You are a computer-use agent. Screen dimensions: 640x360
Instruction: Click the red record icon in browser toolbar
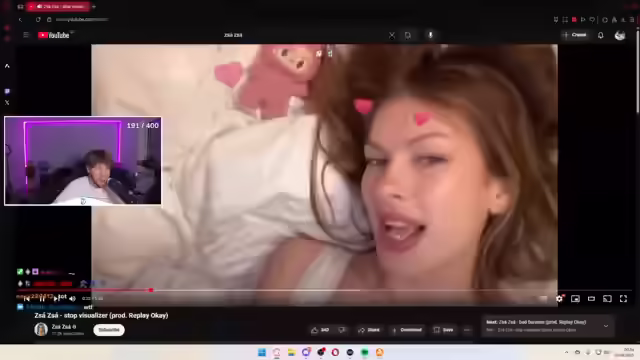pyautogui.click(x=574, y=20)
